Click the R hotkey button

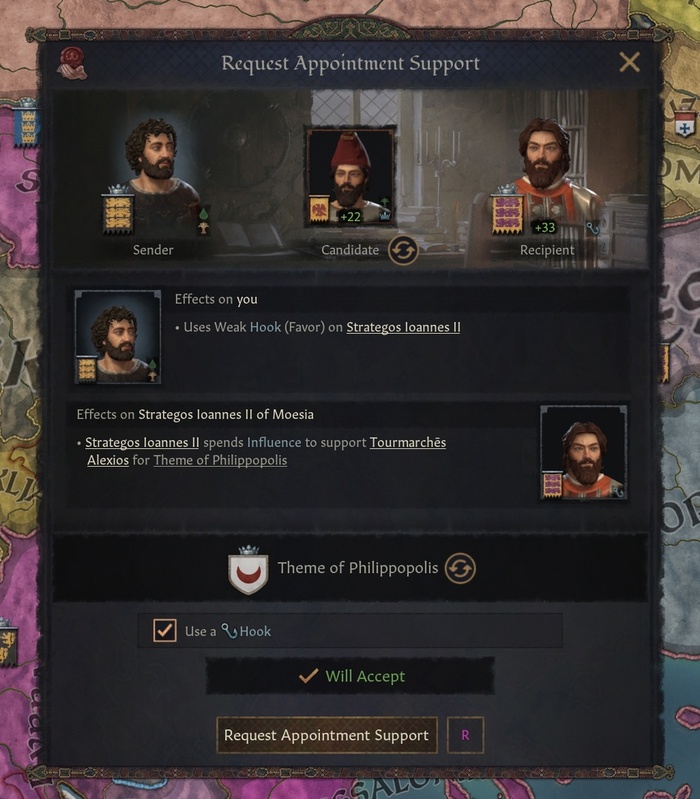point(465,735)
